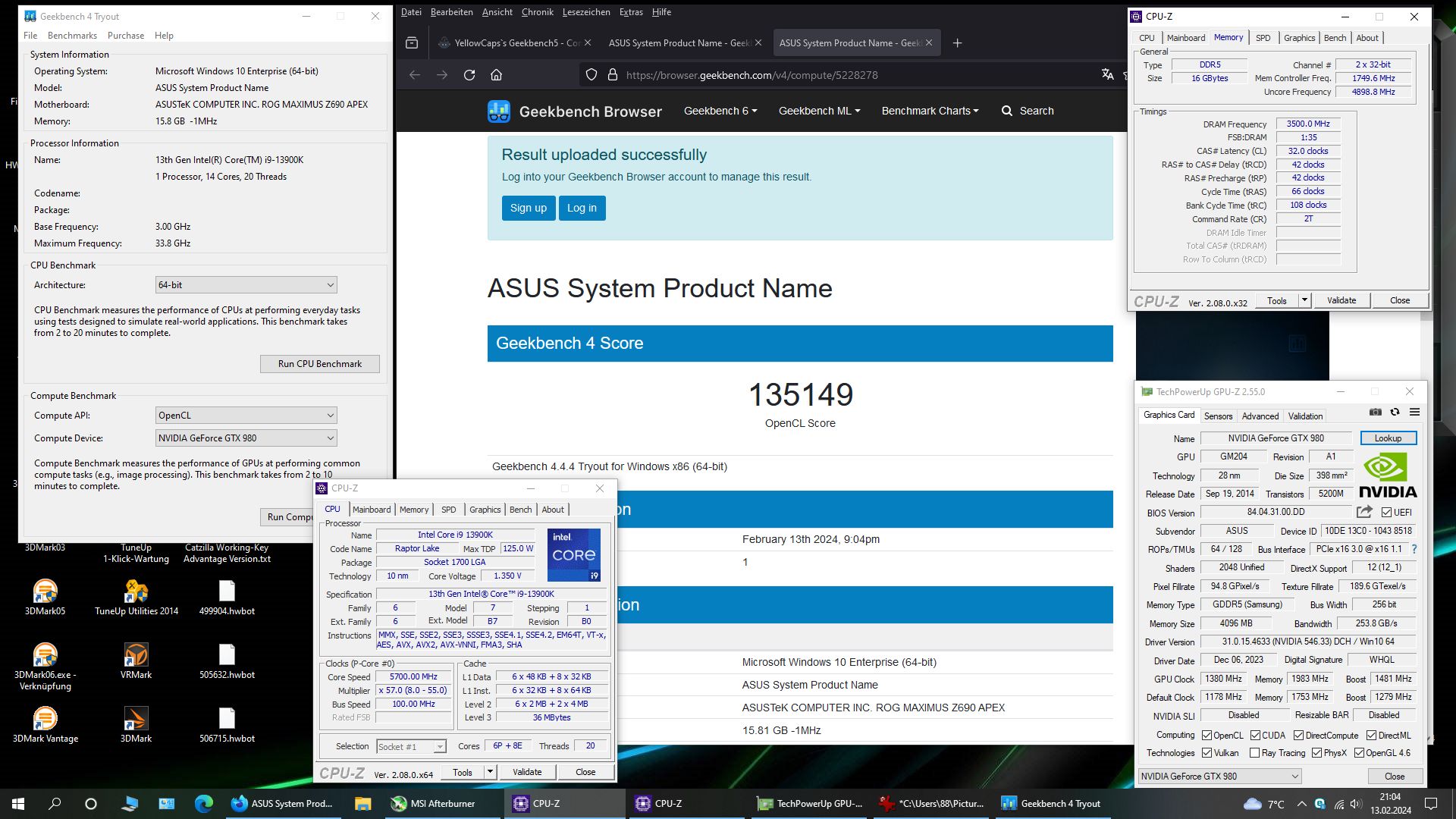Open the Architecture 64-bit dropdown
The image size is (1456, 819).
pyautogui.click(x=246, y=285)
